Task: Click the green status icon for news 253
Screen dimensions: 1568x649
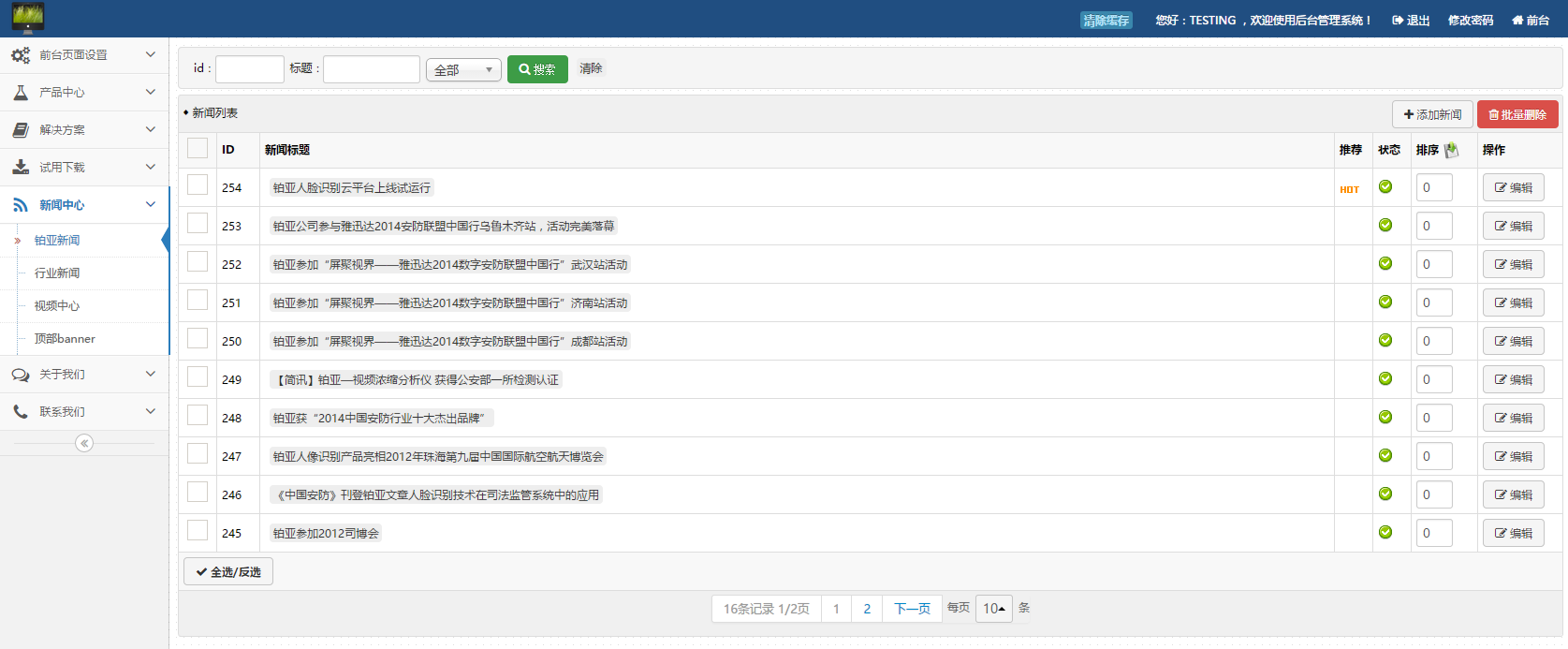Action: (1385, 225)
